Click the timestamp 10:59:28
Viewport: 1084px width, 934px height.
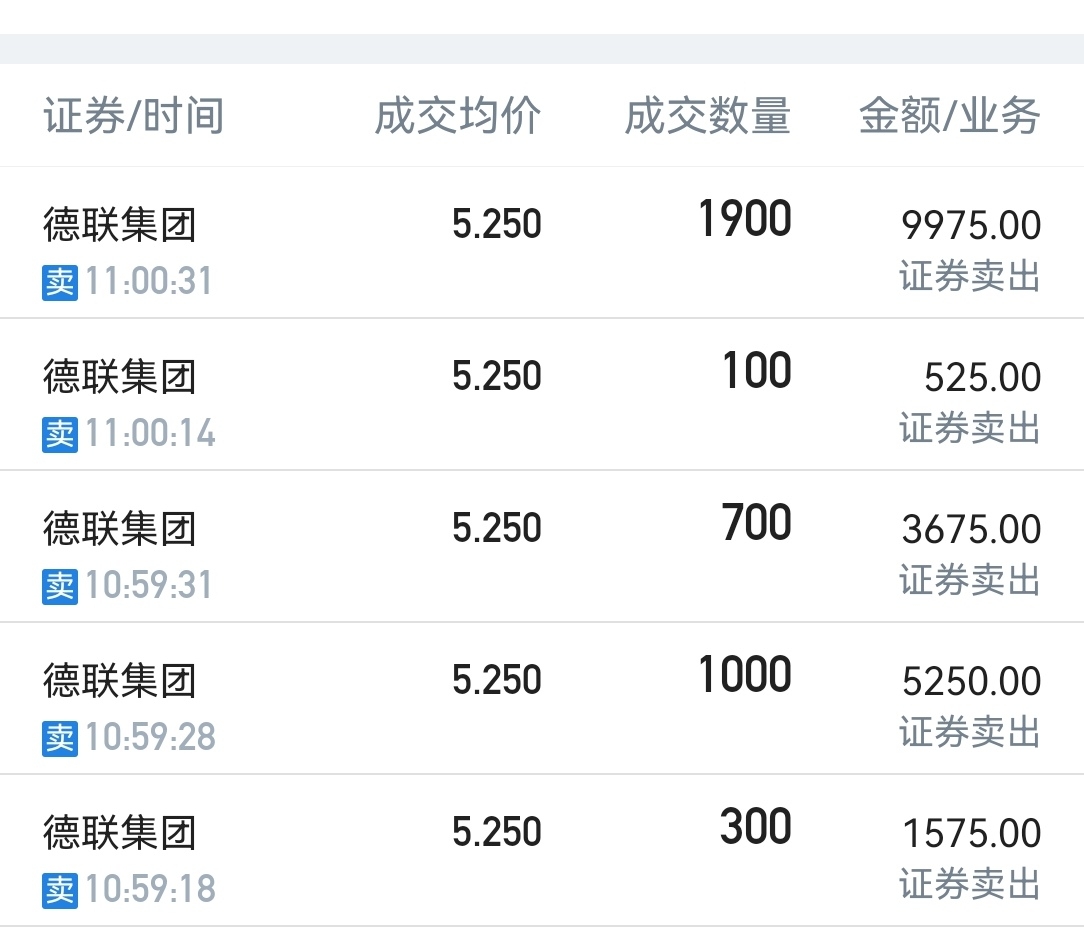(x=150, y=738)
